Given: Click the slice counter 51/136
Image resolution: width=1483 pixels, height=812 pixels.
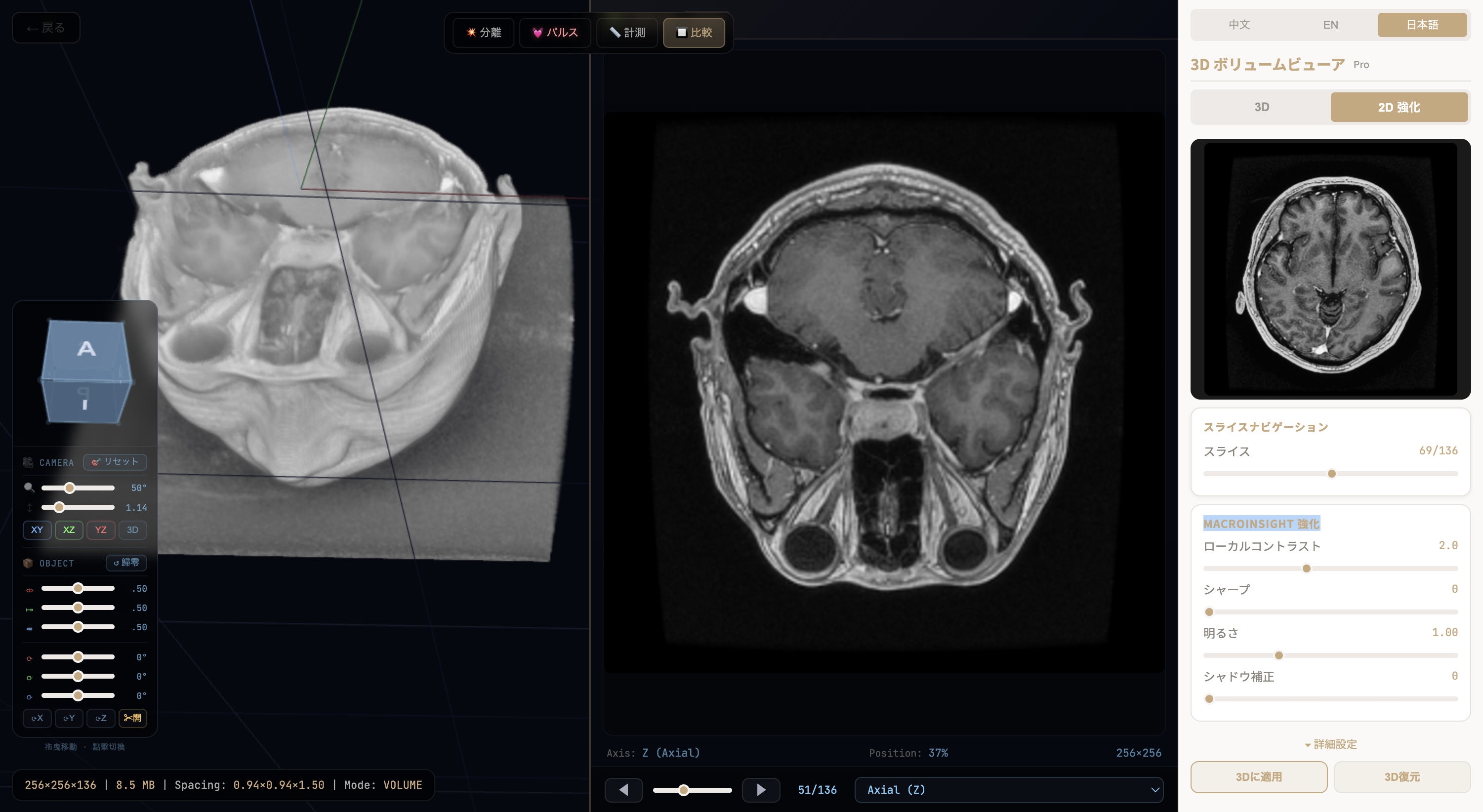Looking at the screenshot, I should tap(817, 790).
